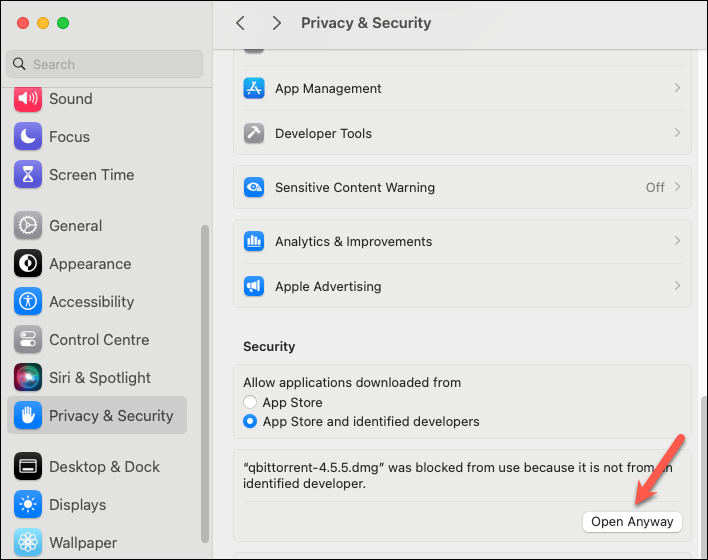Click the Siri & Spotlight icon
Image resolution: width=708 pixels, height=560 pixels.
click(28, 377)
